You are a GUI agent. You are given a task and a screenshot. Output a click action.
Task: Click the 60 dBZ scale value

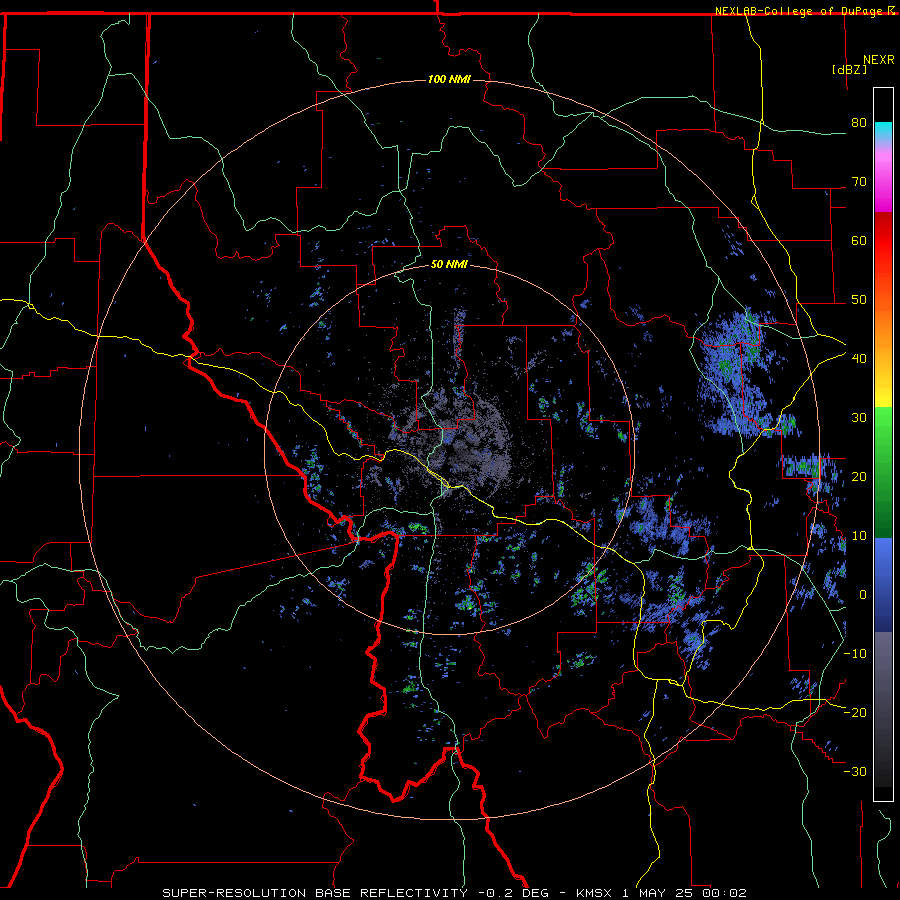[859, 240]
